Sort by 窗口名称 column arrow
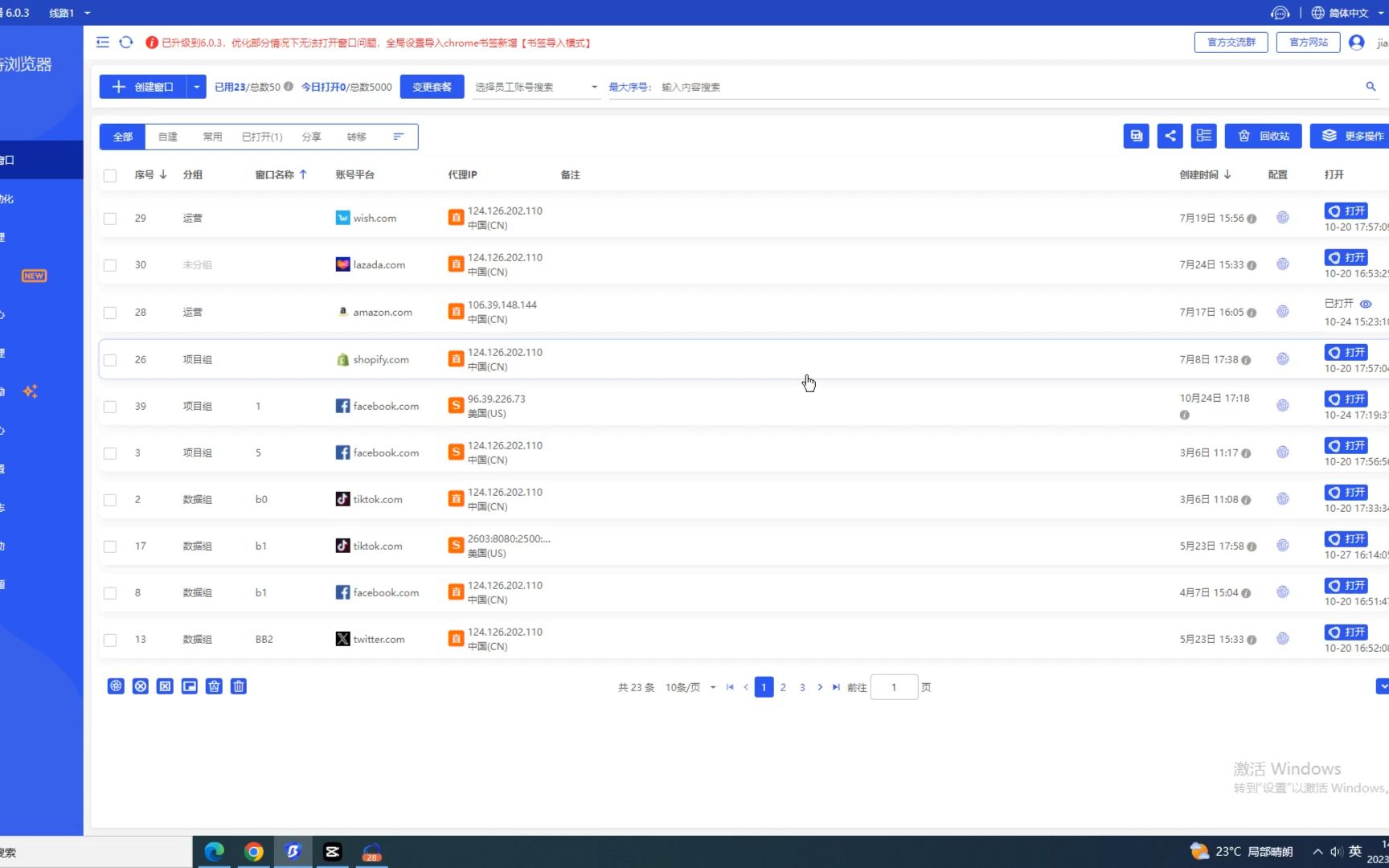 [x=303, y=174]
